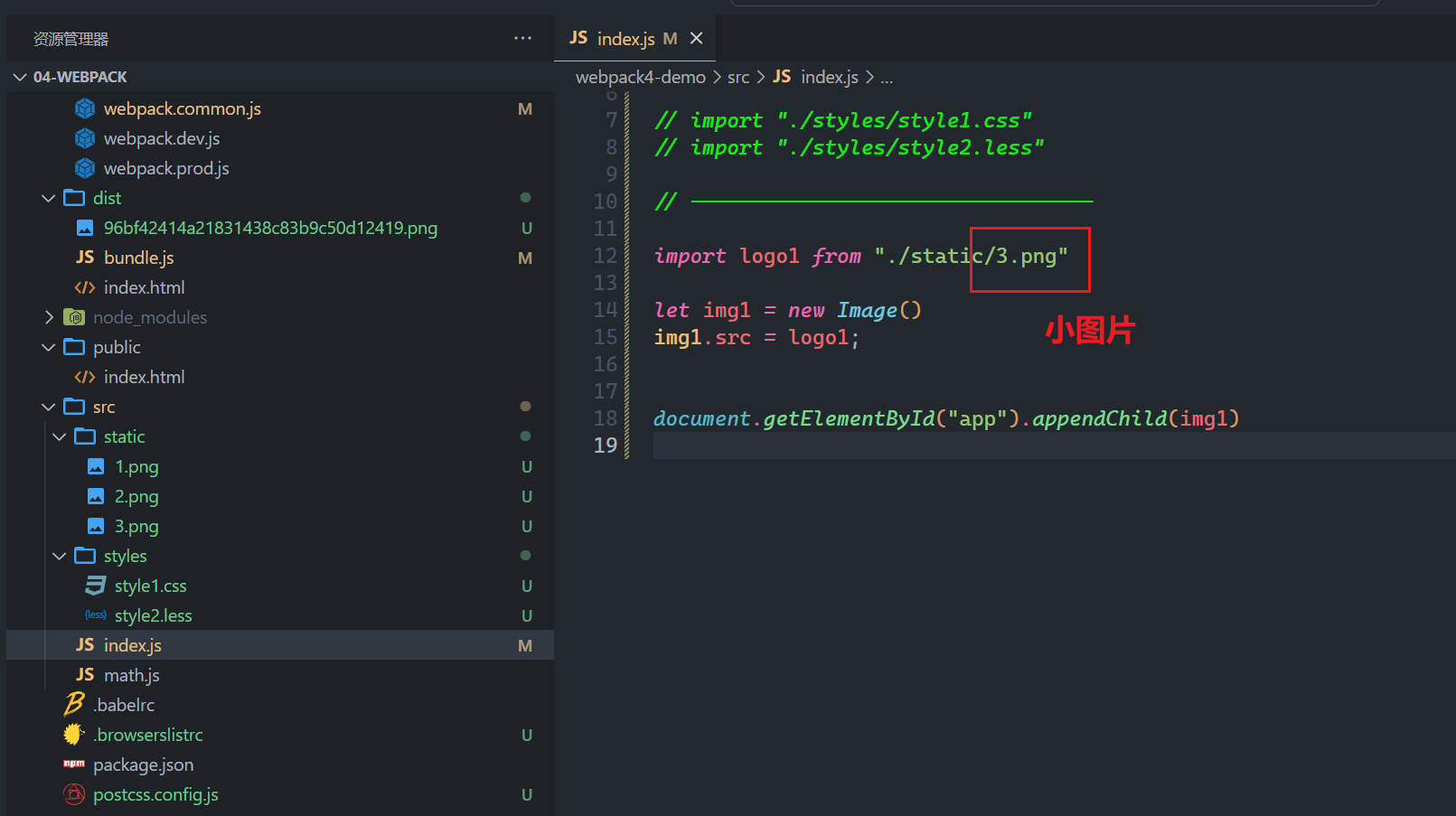Click the node_modules folder icon
This screenshot has width=1456, height=816.
pyautogui.click(x=74, y=317)
